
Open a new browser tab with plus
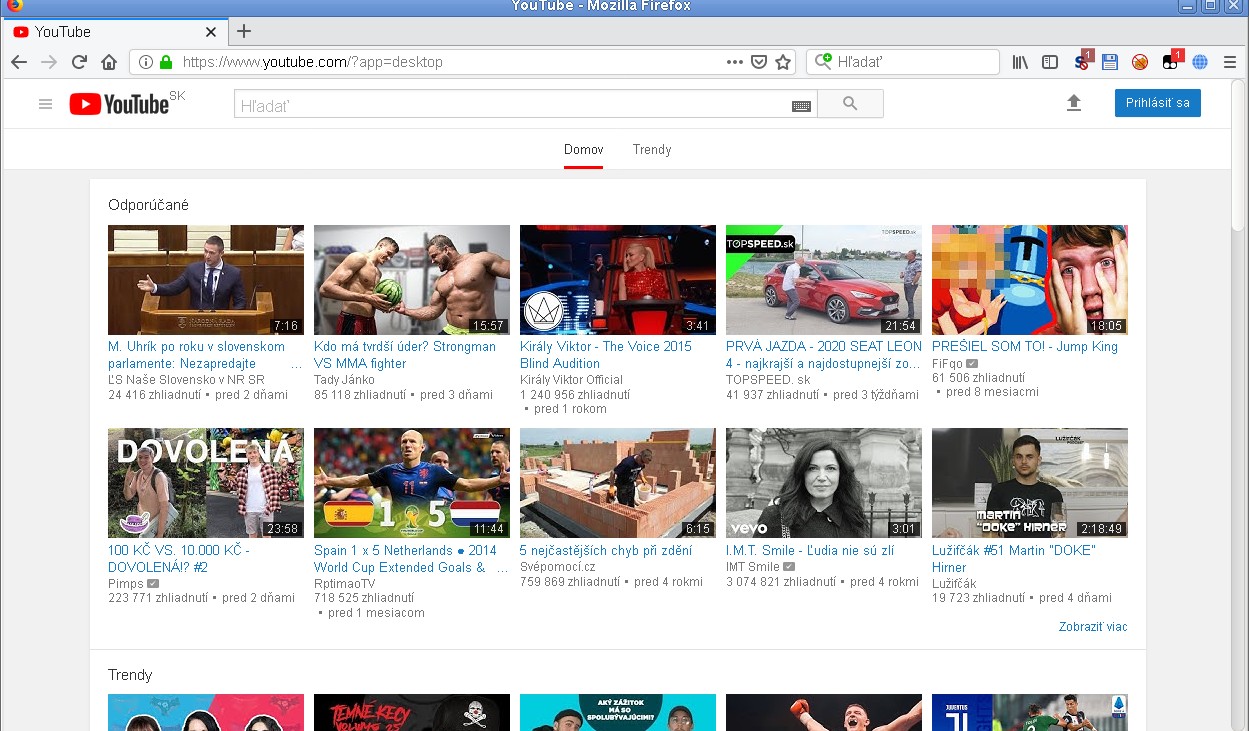tap(244, 31)
